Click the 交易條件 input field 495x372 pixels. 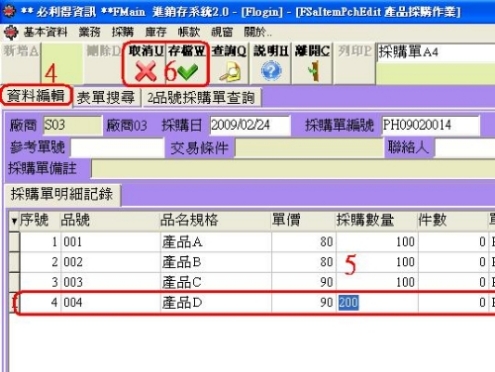pos(309,147)
